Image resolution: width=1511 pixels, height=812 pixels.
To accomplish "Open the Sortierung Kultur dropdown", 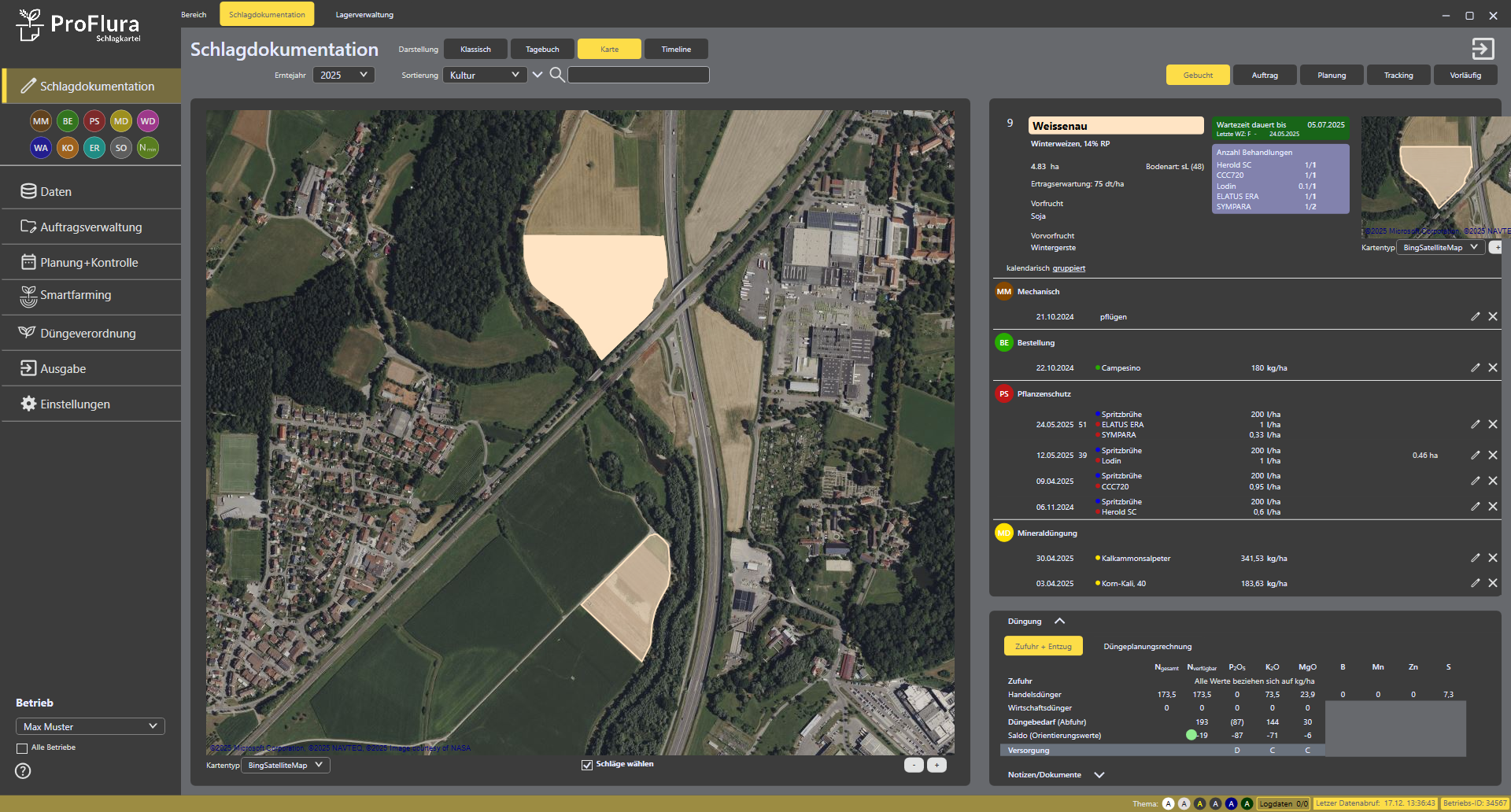I will point(484,75).
